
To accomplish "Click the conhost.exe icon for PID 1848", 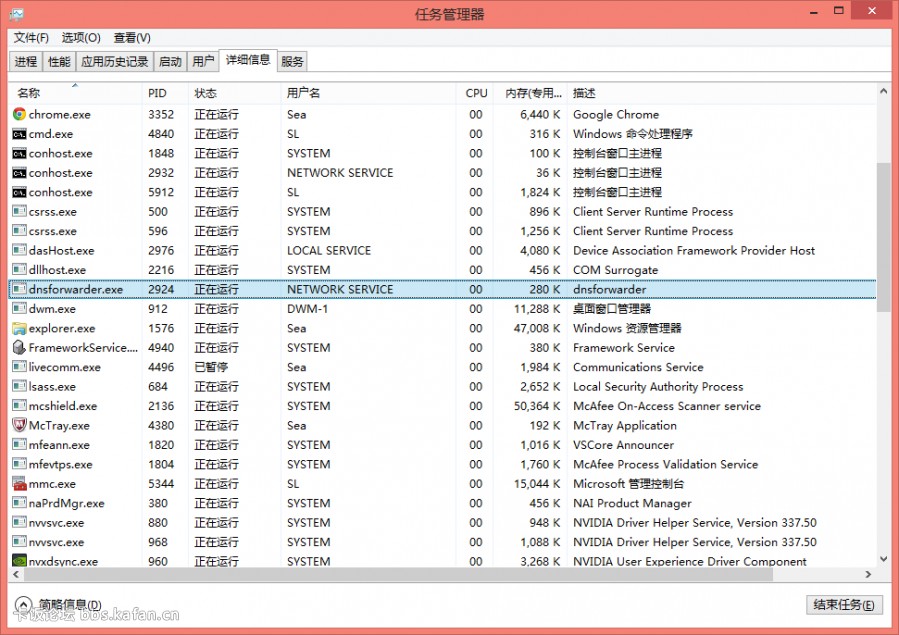I will (19, 154).
